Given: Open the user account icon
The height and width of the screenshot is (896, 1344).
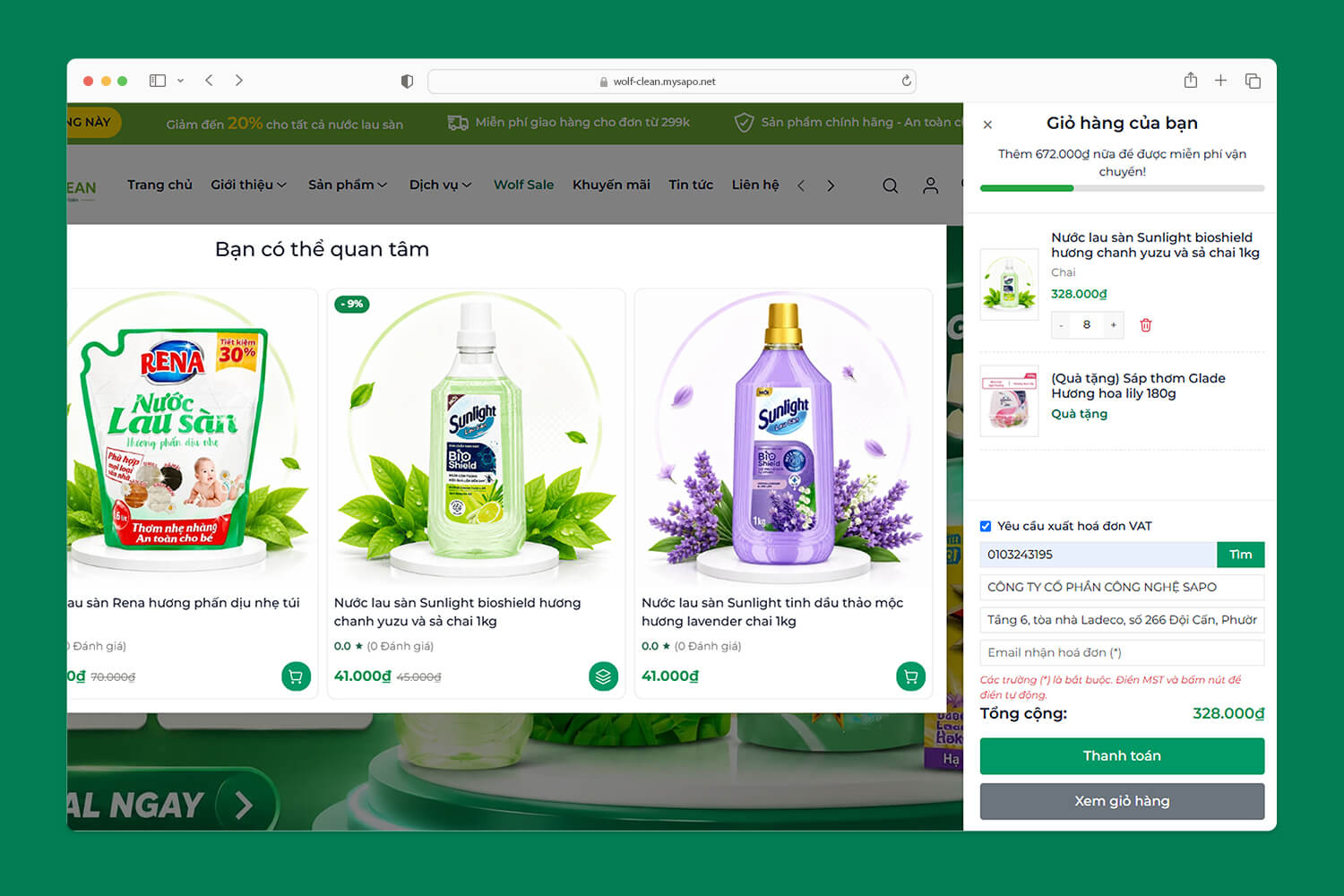Looking at the screenshot, I should point(931,185).
